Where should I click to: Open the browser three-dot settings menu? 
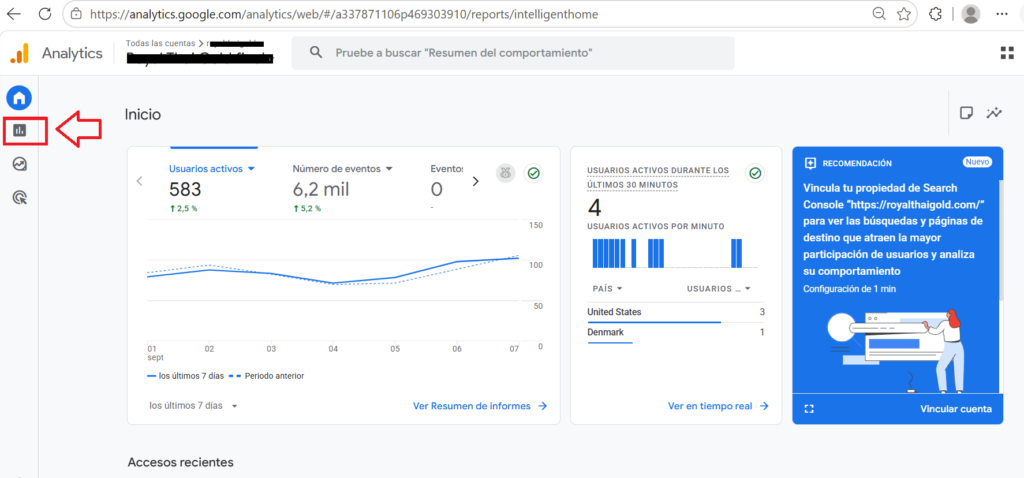point(1001,14)
